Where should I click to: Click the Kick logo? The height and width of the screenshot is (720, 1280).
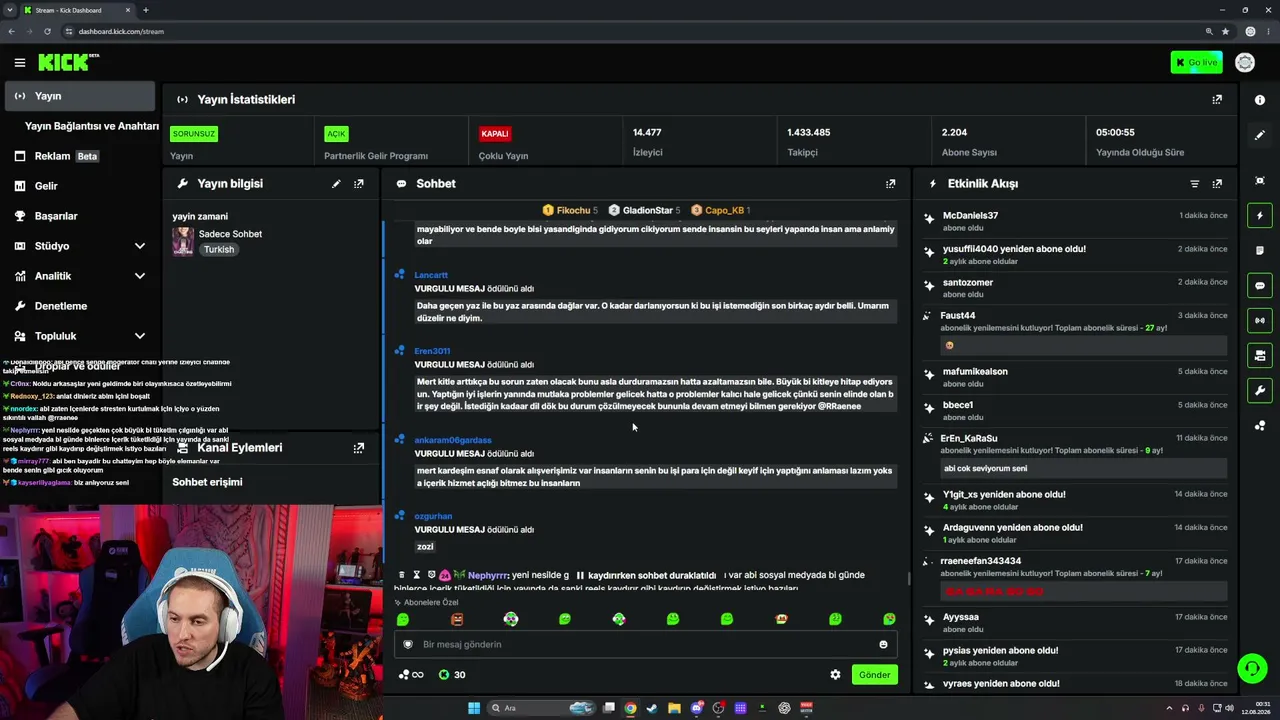pos(68,63)
